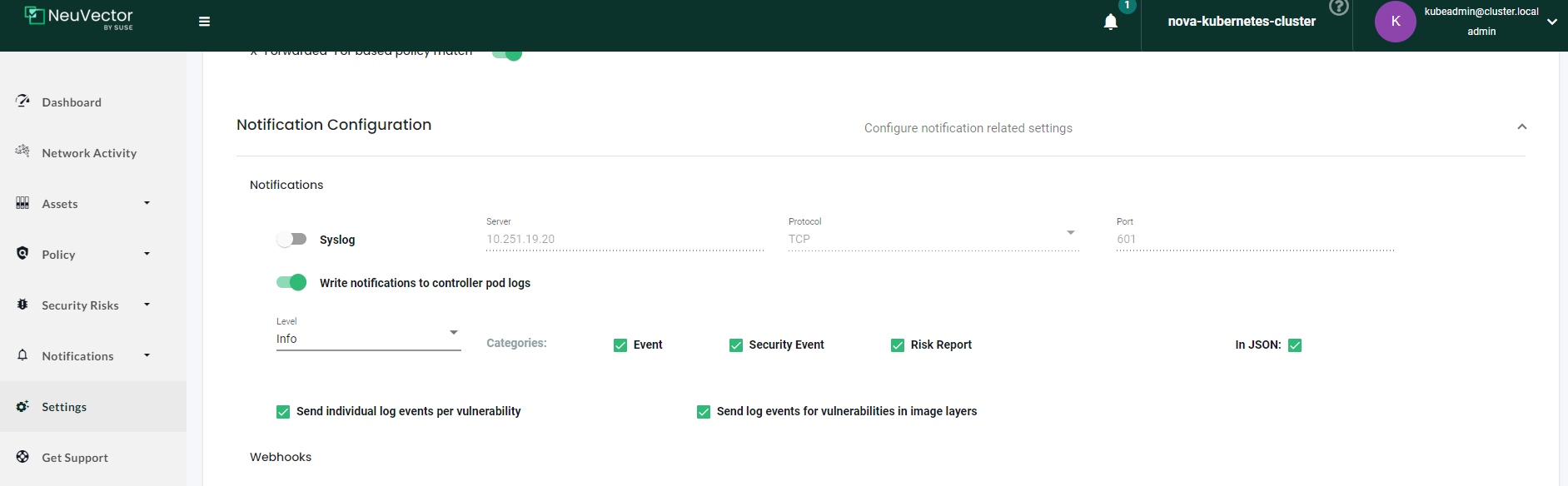Image resolution: width=1568 pixels, height=486 pixels.
Task: Click the Get Support lifebuoy icon
Action: pos(22,456)
